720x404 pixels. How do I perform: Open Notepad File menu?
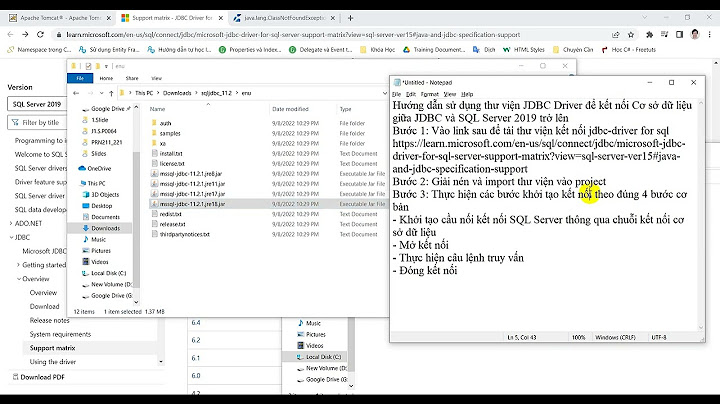[397, 94]
